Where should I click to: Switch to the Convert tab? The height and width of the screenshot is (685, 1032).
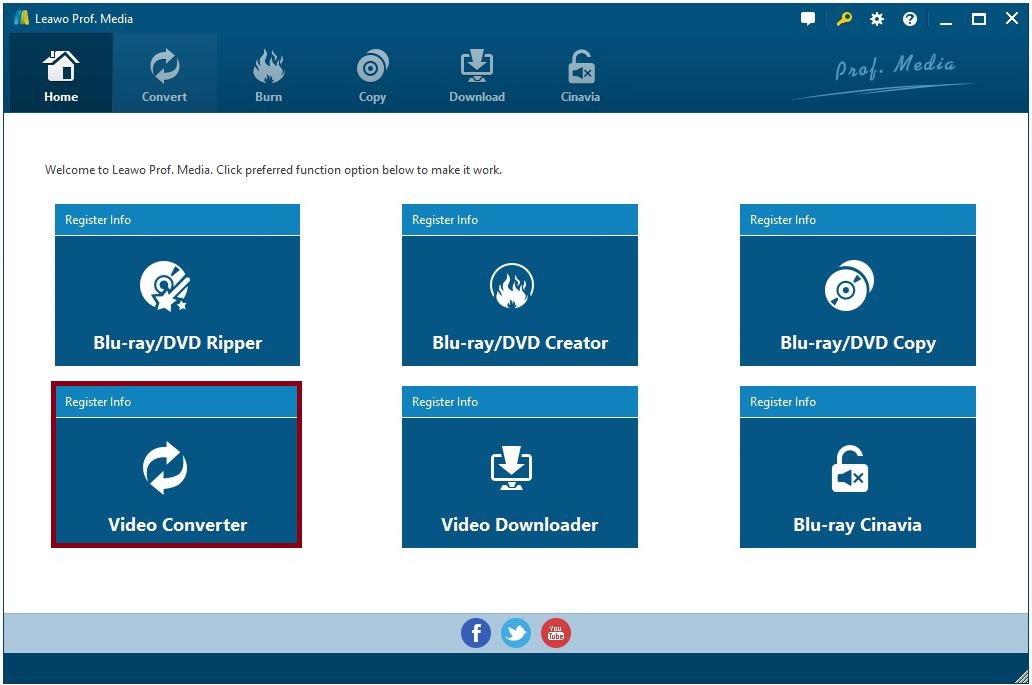[x=164, y=73]
